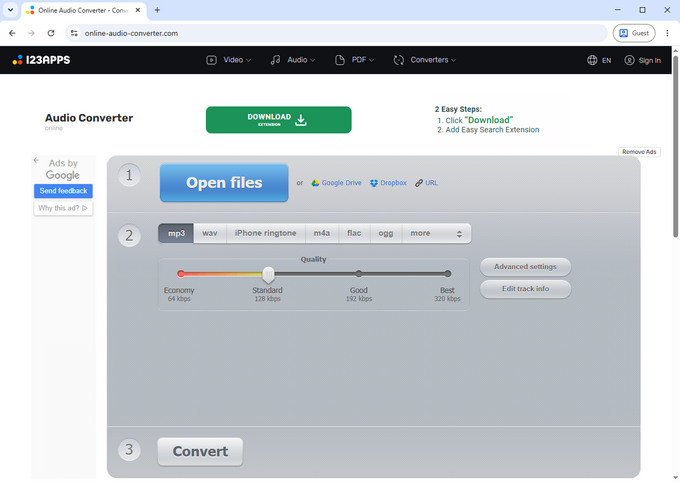Click the PDF document icon

[x=340, y=60]
